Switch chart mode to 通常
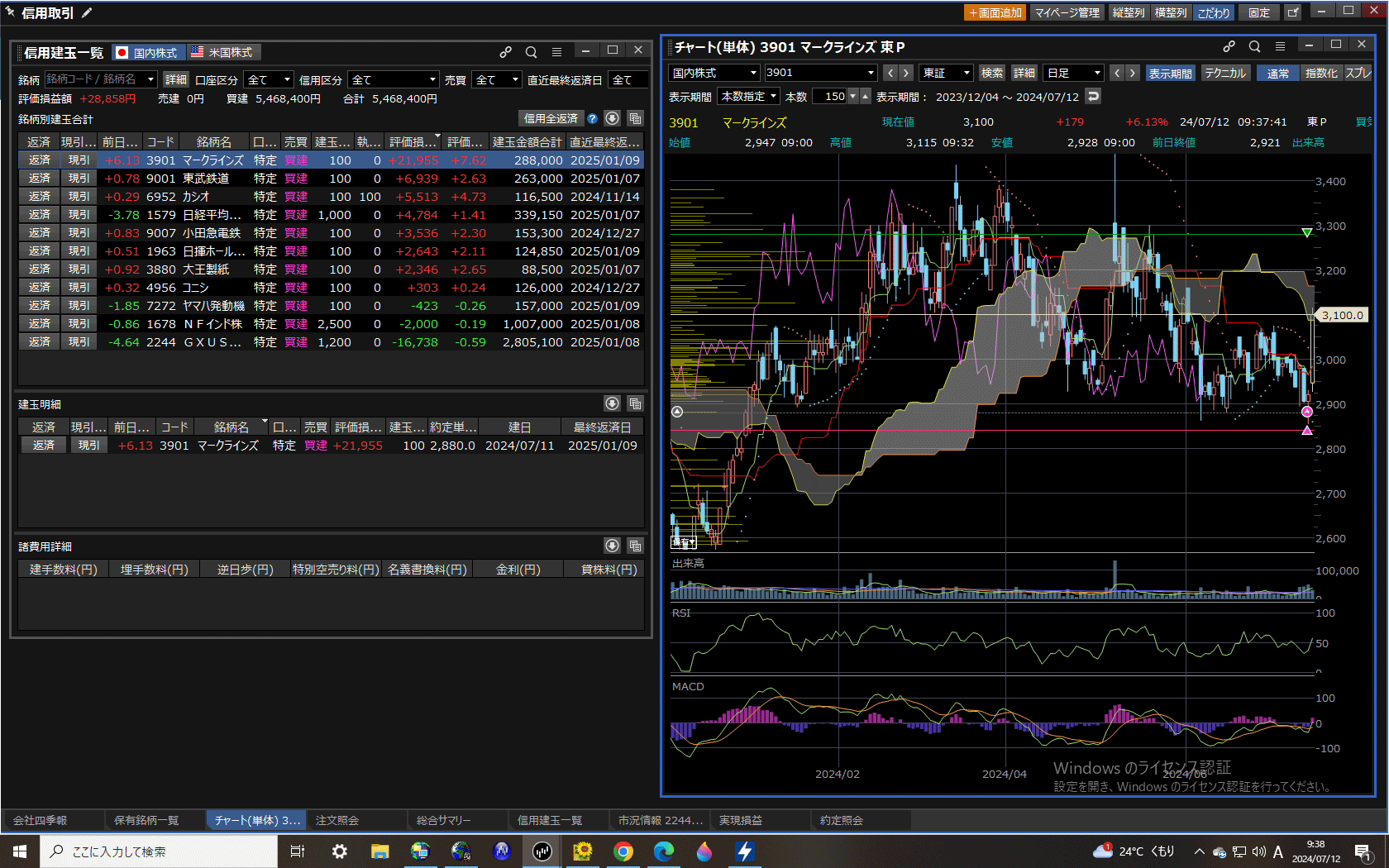The width and height of the screenshot is (1389, 868). point(1277,73)
